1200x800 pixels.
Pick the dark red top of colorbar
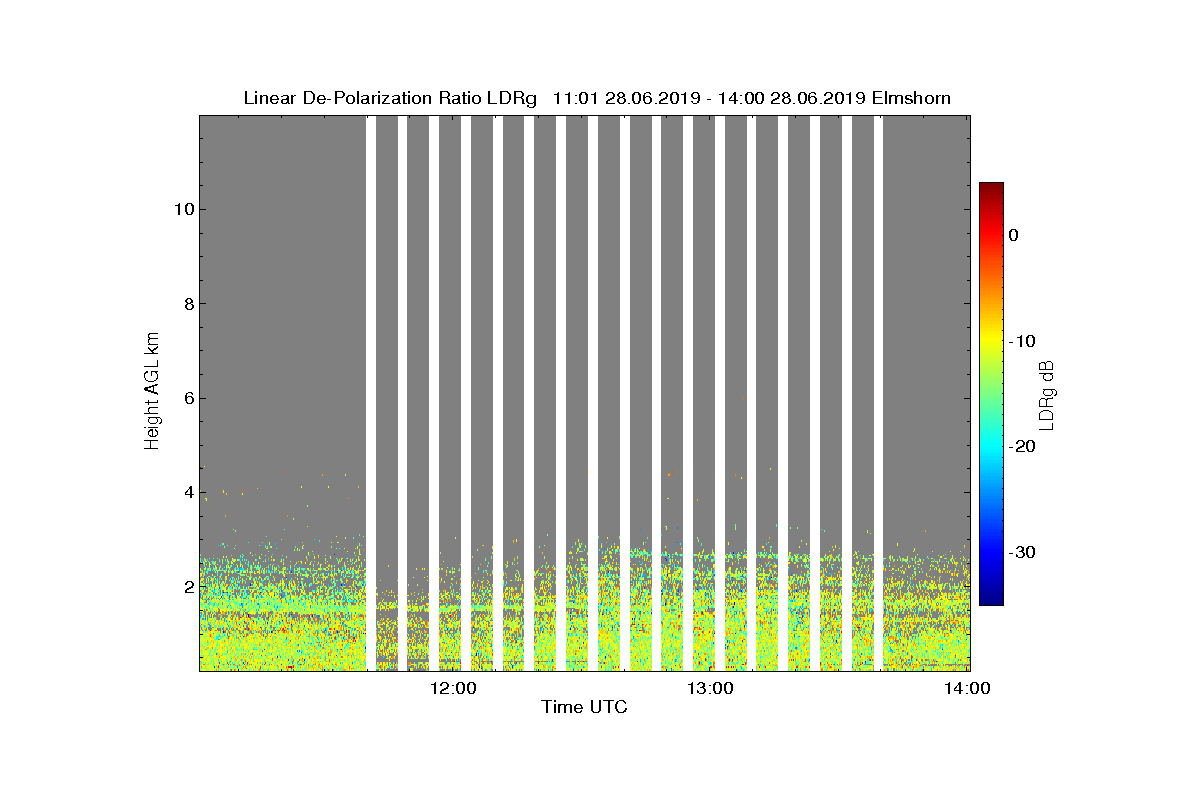(x=991, y=189)
